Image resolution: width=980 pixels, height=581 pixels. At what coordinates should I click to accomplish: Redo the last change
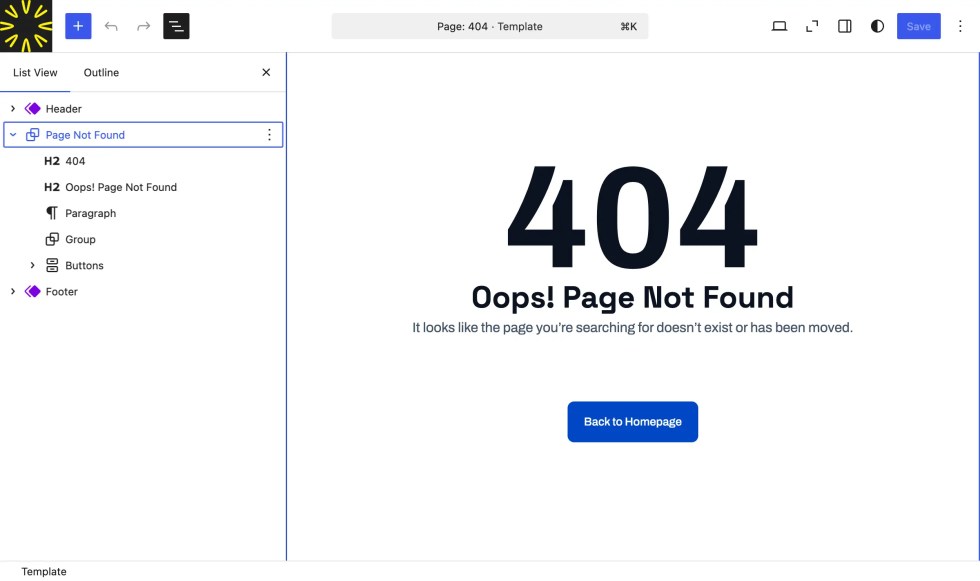(144, 26)
